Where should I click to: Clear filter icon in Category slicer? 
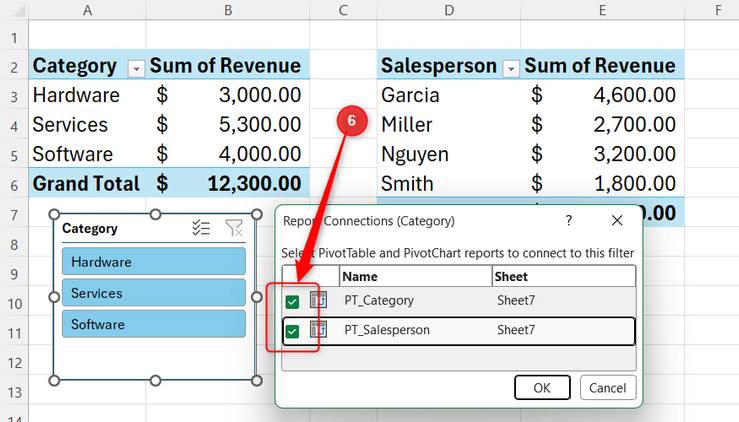coord(234,228)
